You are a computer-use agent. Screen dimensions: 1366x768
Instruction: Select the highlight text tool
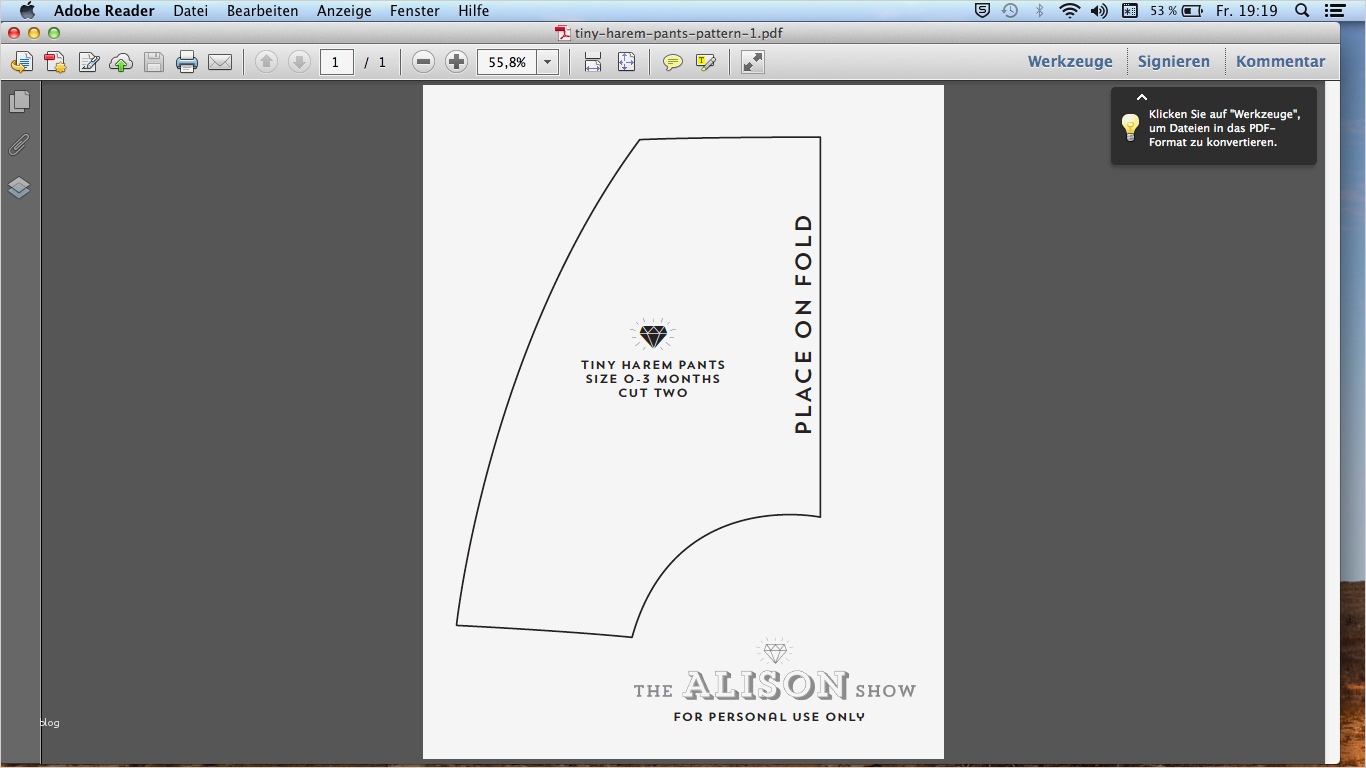point(706,62)
